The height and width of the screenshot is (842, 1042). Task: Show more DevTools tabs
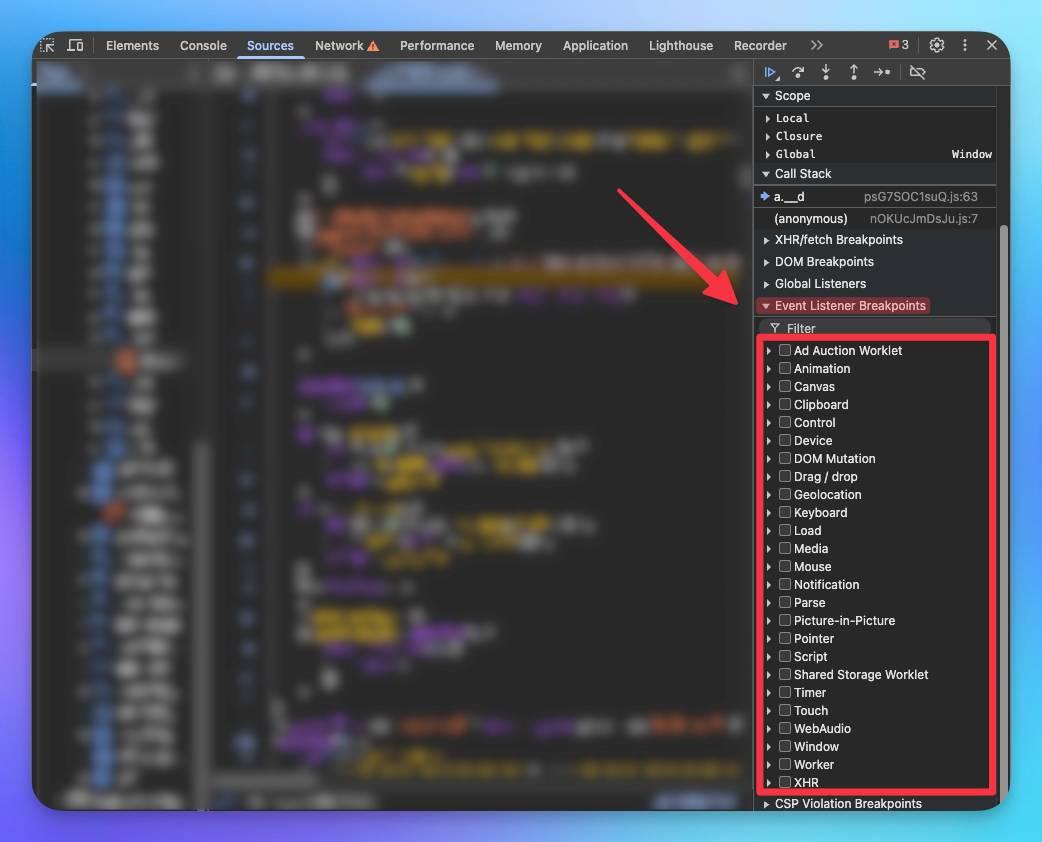pyautogui.click(x=817, y=45)
